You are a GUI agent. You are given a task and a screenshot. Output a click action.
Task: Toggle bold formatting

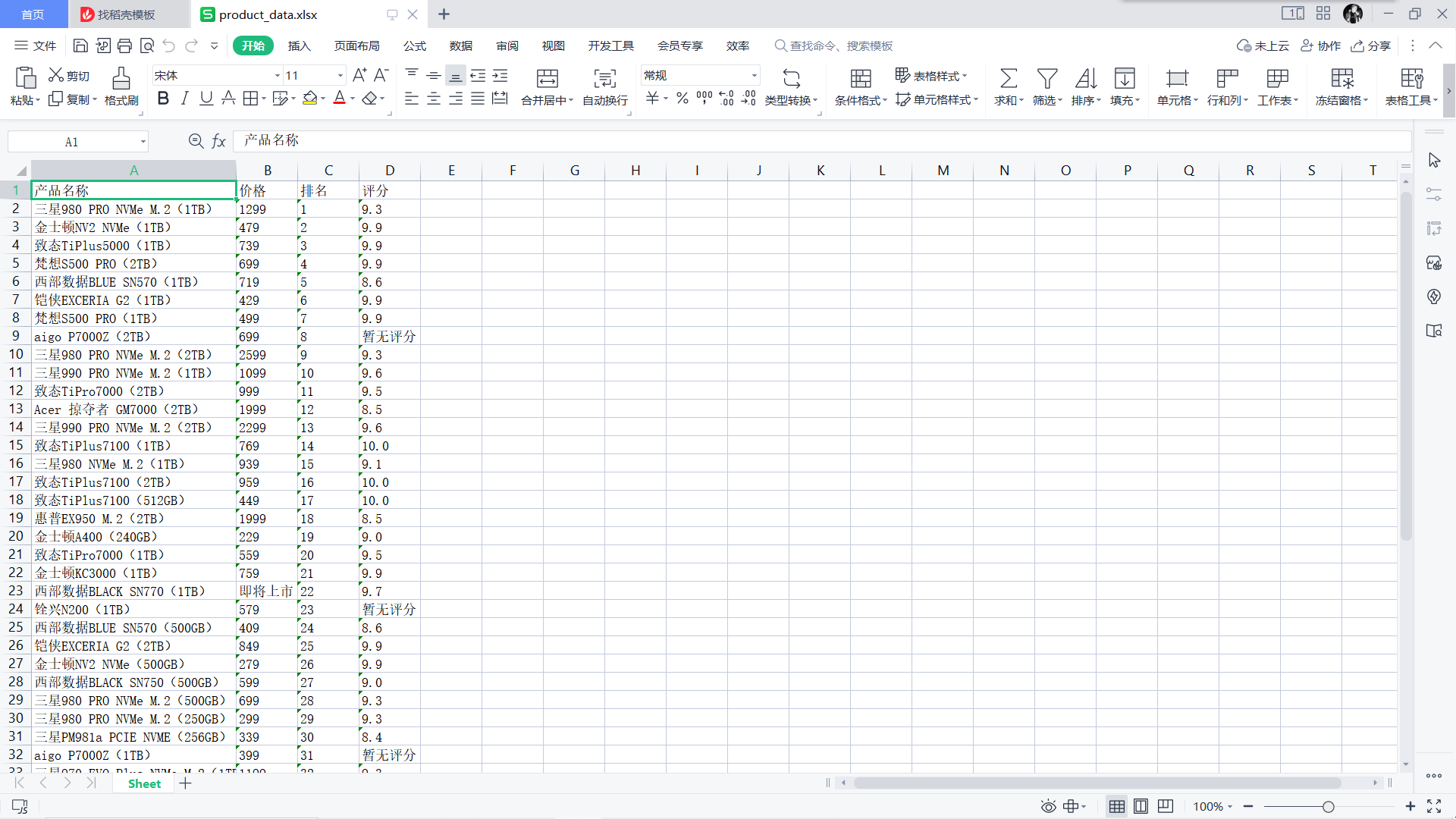[163, 99]
